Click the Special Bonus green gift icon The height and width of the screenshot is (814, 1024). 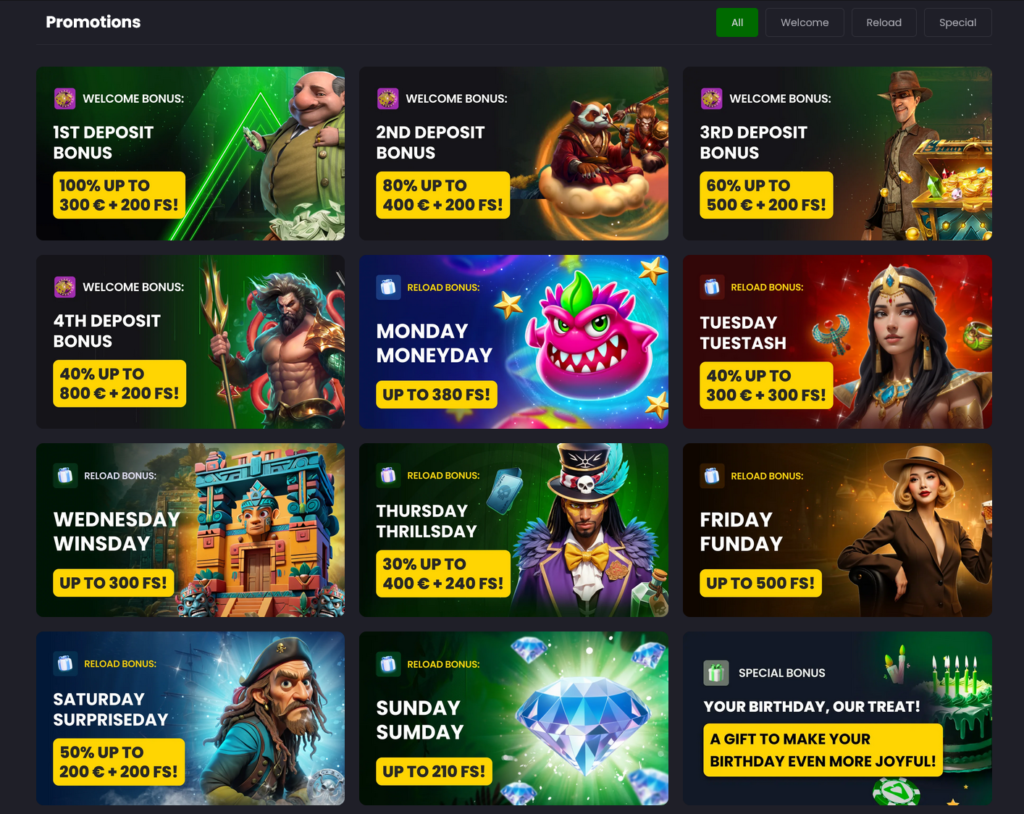[x=716, y=673]
